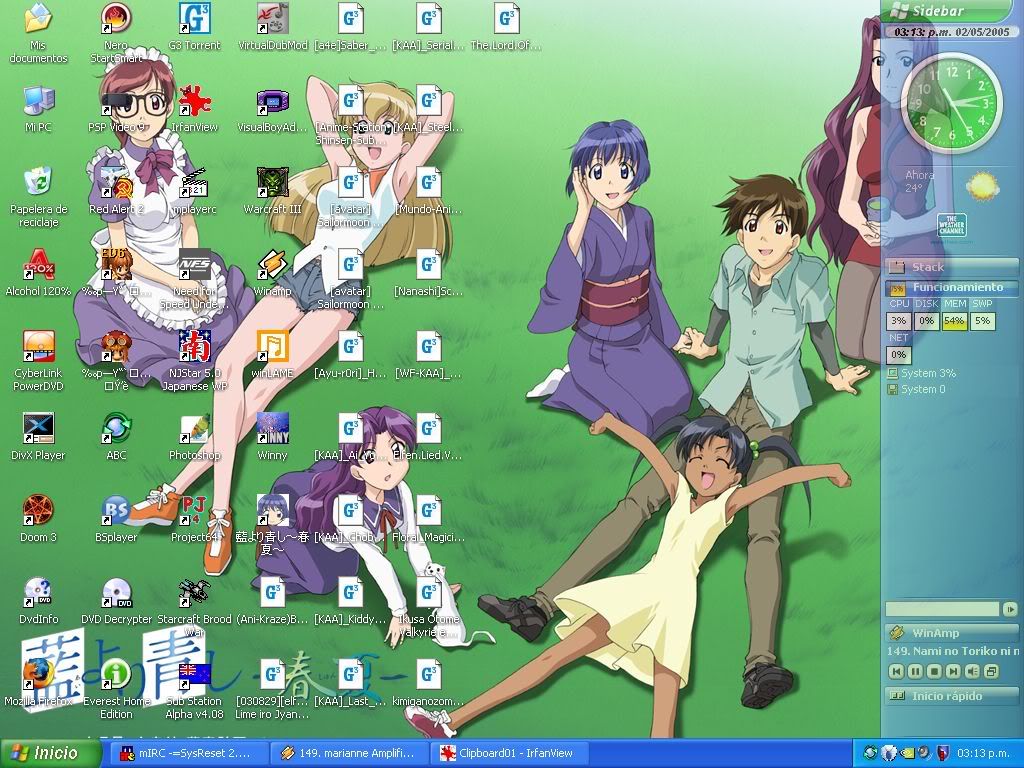This screenshot has height=768, width=1024.
Task: Open kimiganozom... torrent file
Action: click(428, 675)
